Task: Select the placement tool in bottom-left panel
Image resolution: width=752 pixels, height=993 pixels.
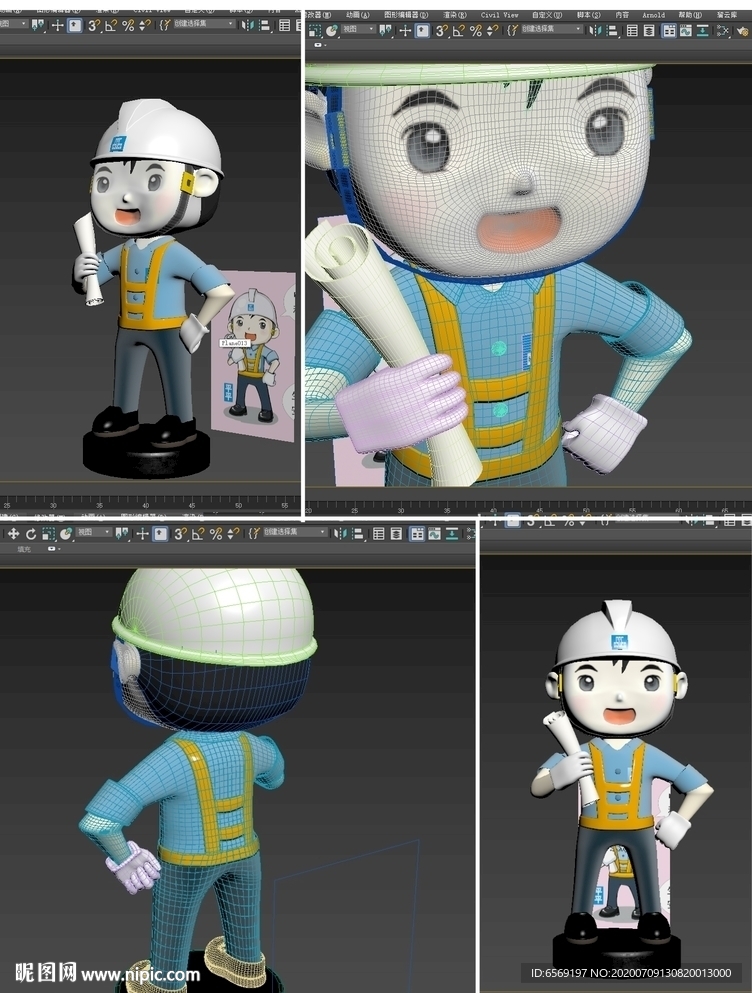Action: [65, 534]
